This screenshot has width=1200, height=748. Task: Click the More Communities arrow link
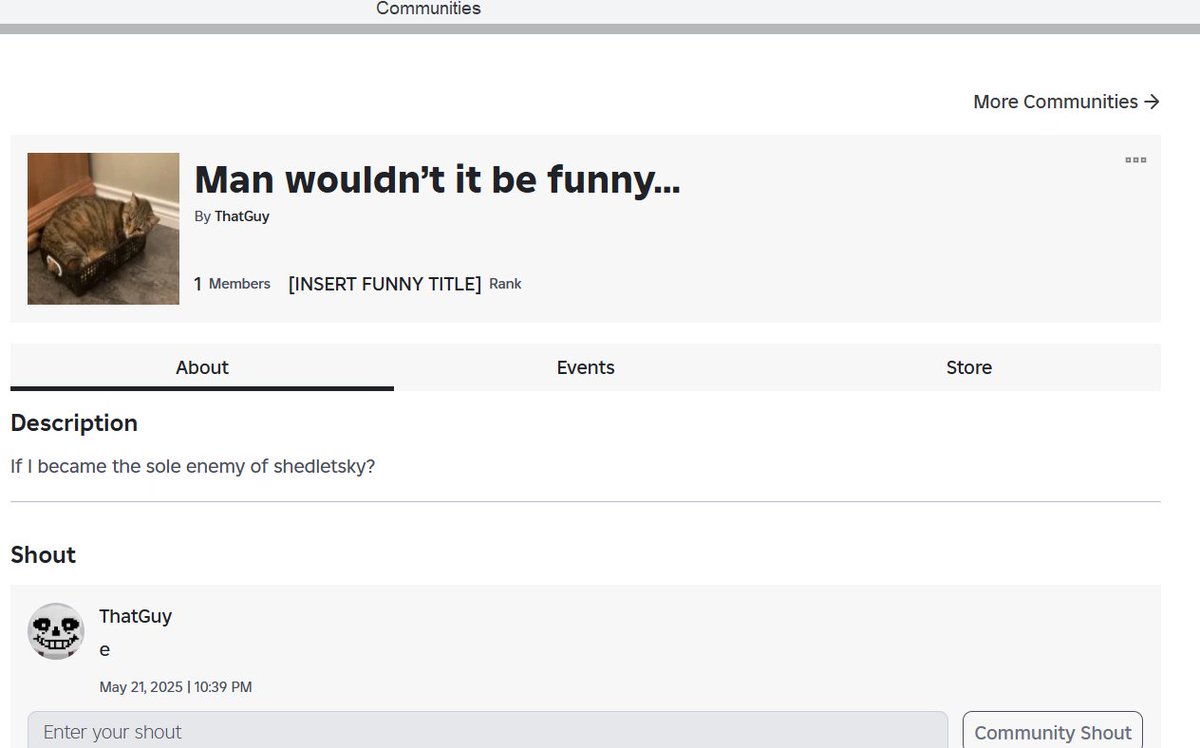[1066, 102]
